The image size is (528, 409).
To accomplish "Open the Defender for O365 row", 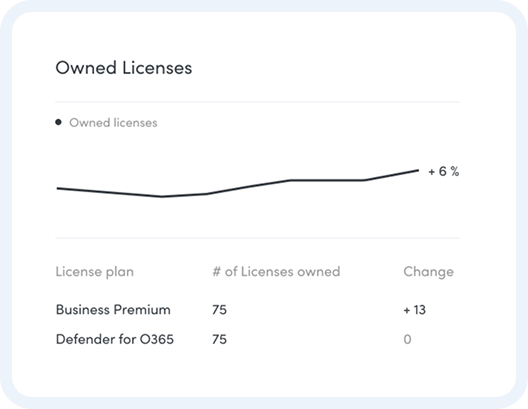I will coord(258,339).
